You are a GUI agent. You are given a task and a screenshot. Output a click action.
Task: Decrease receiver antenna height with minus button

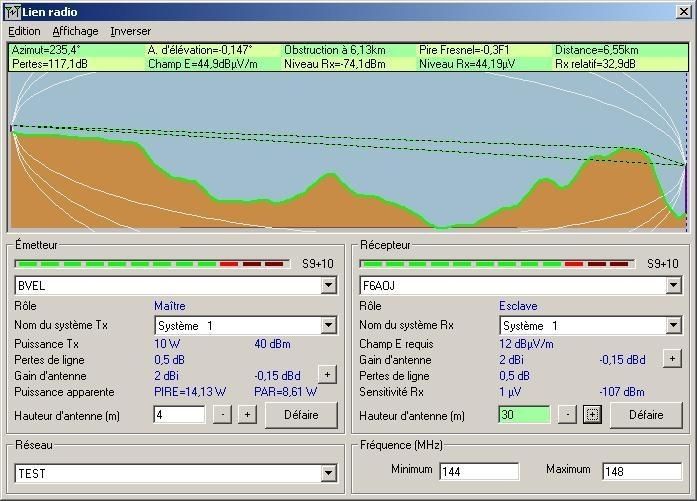(567, 415)
